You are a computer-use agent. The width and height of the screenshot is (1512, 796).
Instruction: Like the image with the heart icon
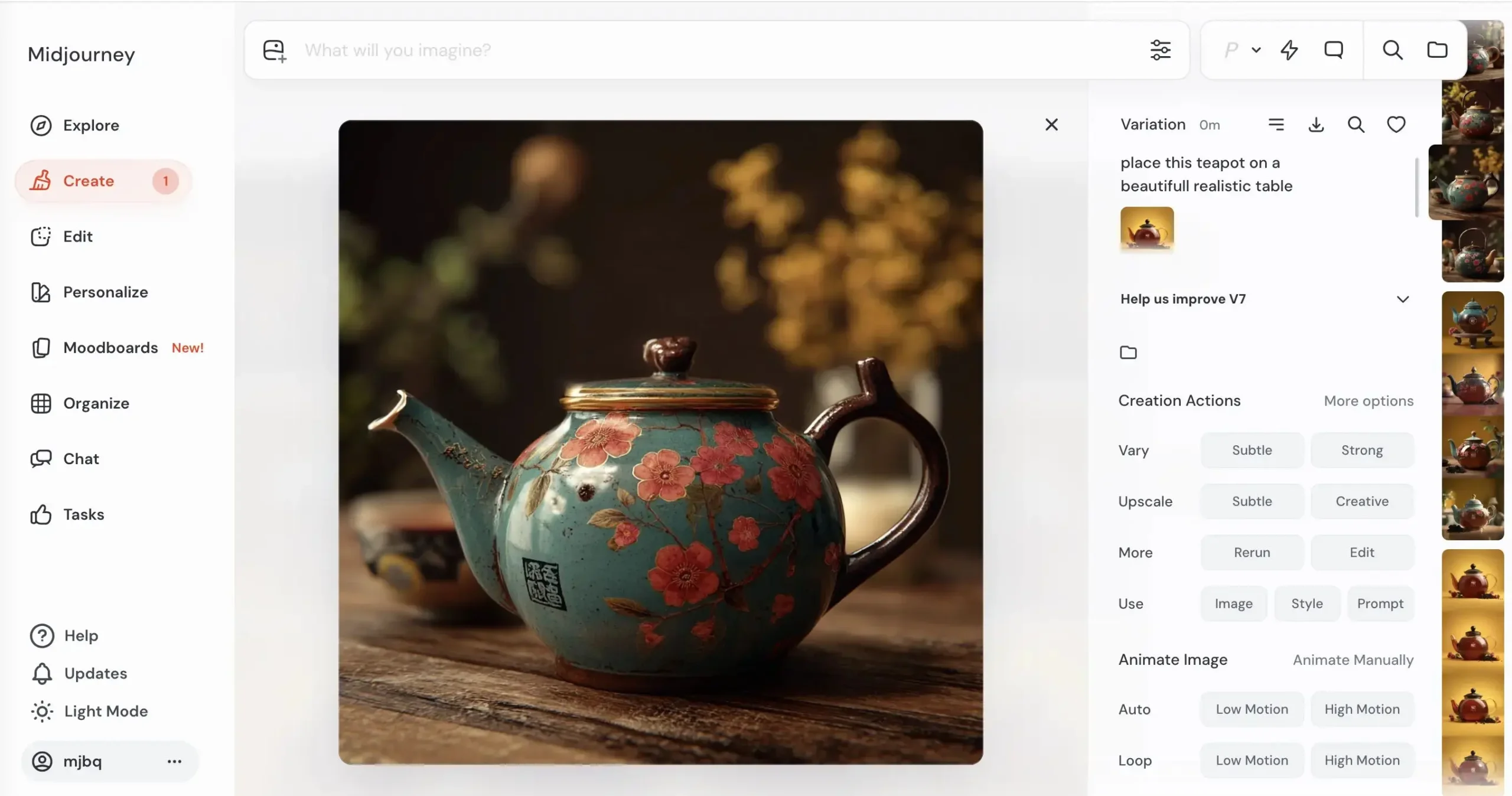tap(1396, 125)
